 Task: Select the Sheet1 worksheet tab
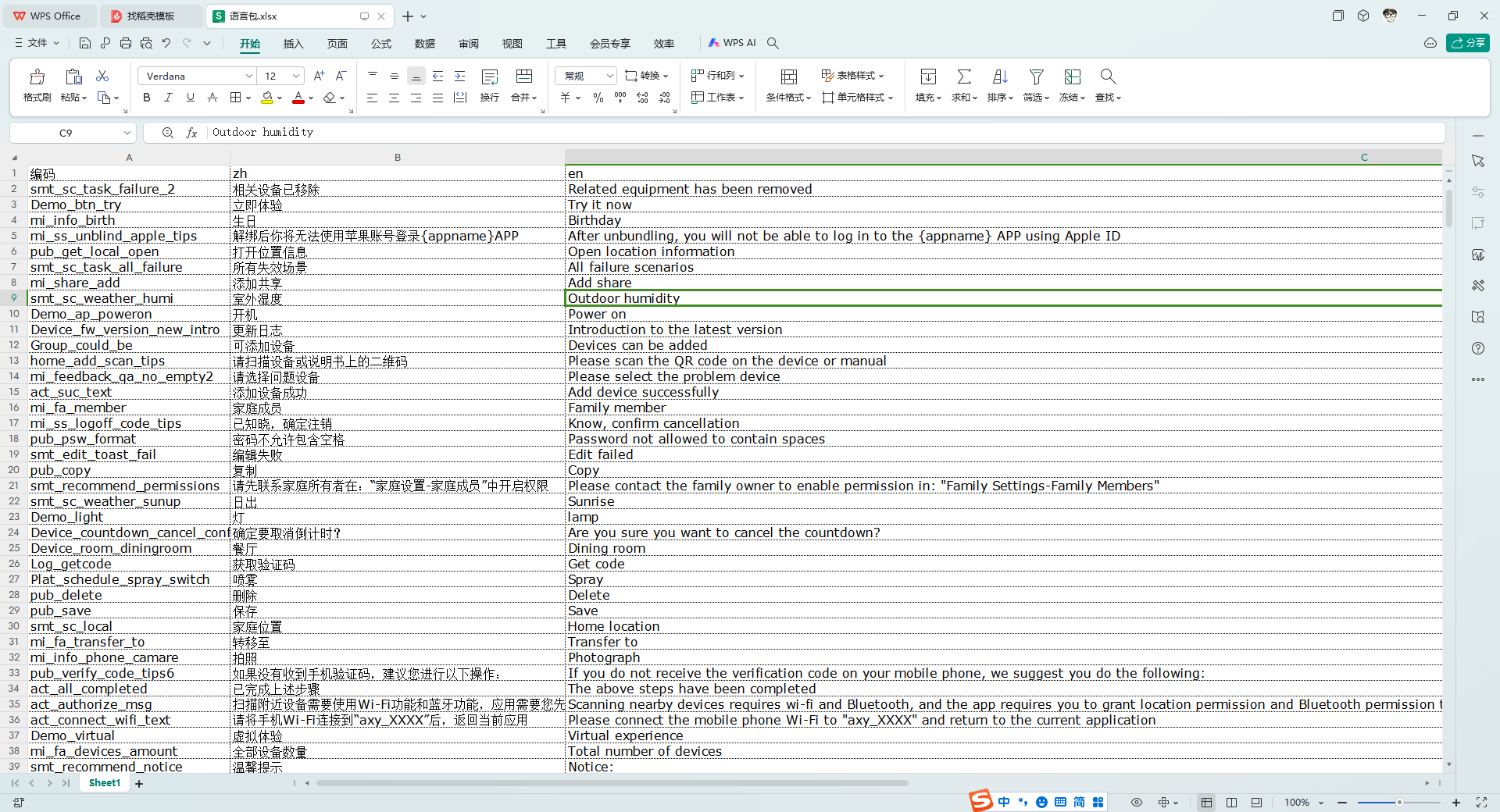(x=105, y=783)
